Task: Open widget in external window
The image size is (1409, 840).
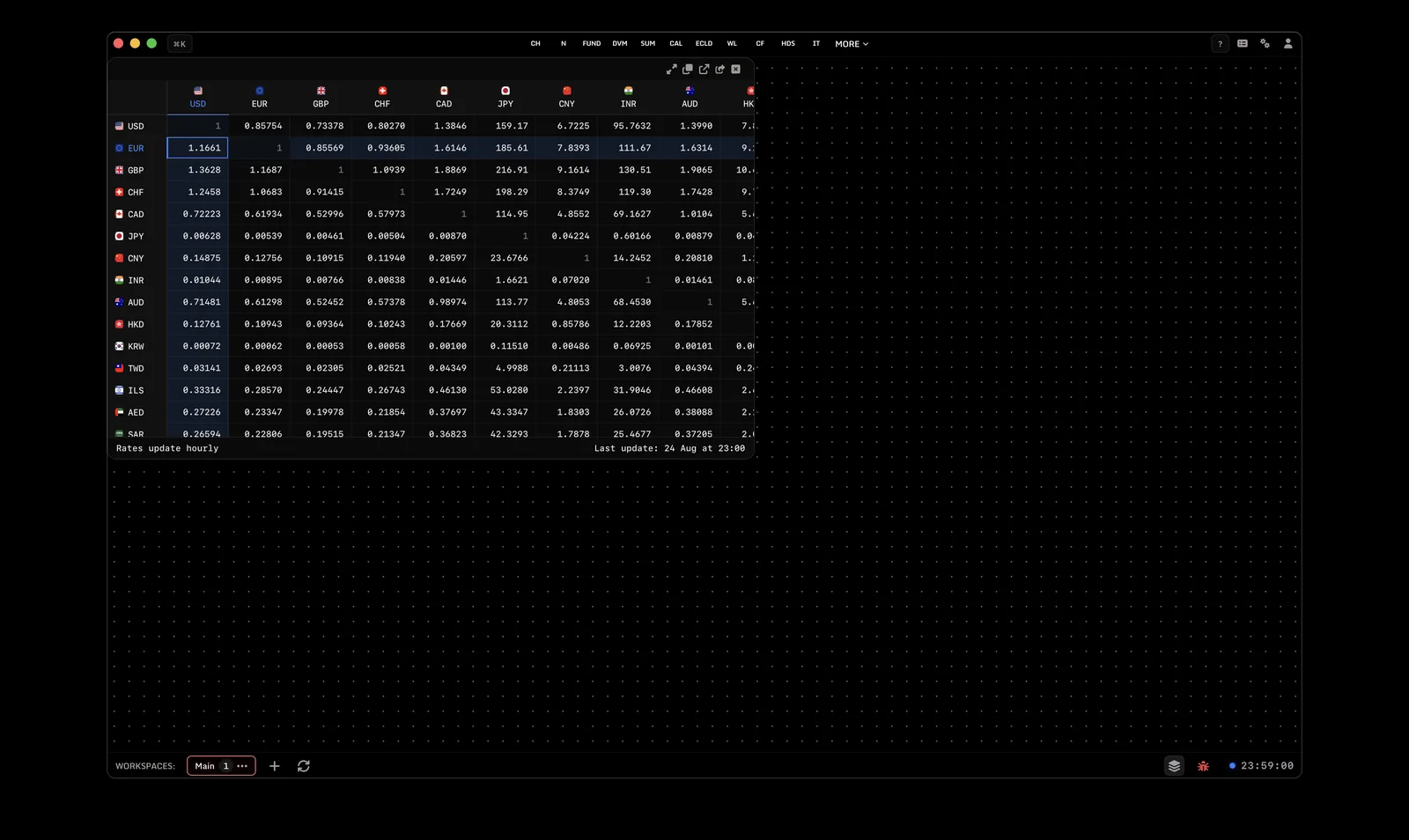Action: 704,69
